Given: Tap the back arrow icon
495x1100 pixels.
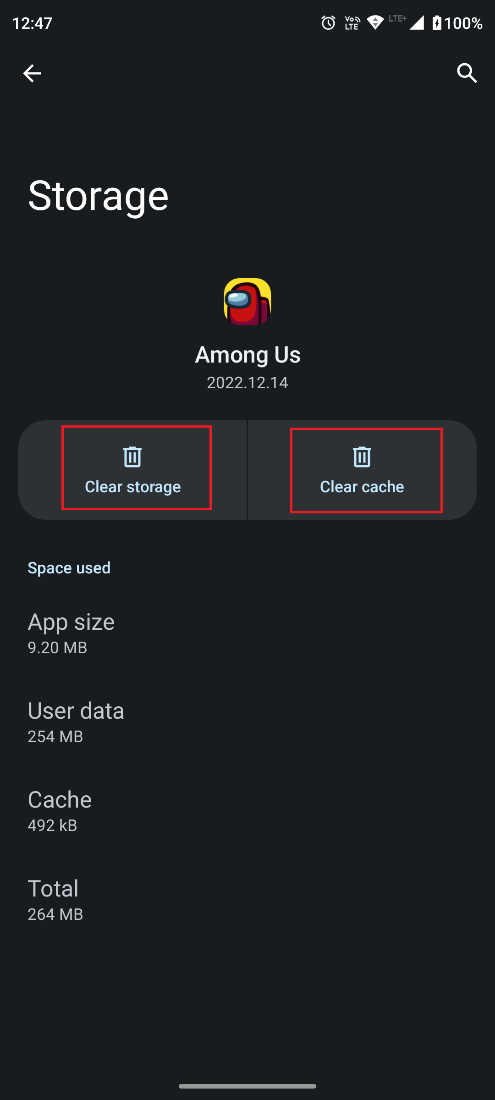Looking at the screenshot, I should (x=32, y=73).
